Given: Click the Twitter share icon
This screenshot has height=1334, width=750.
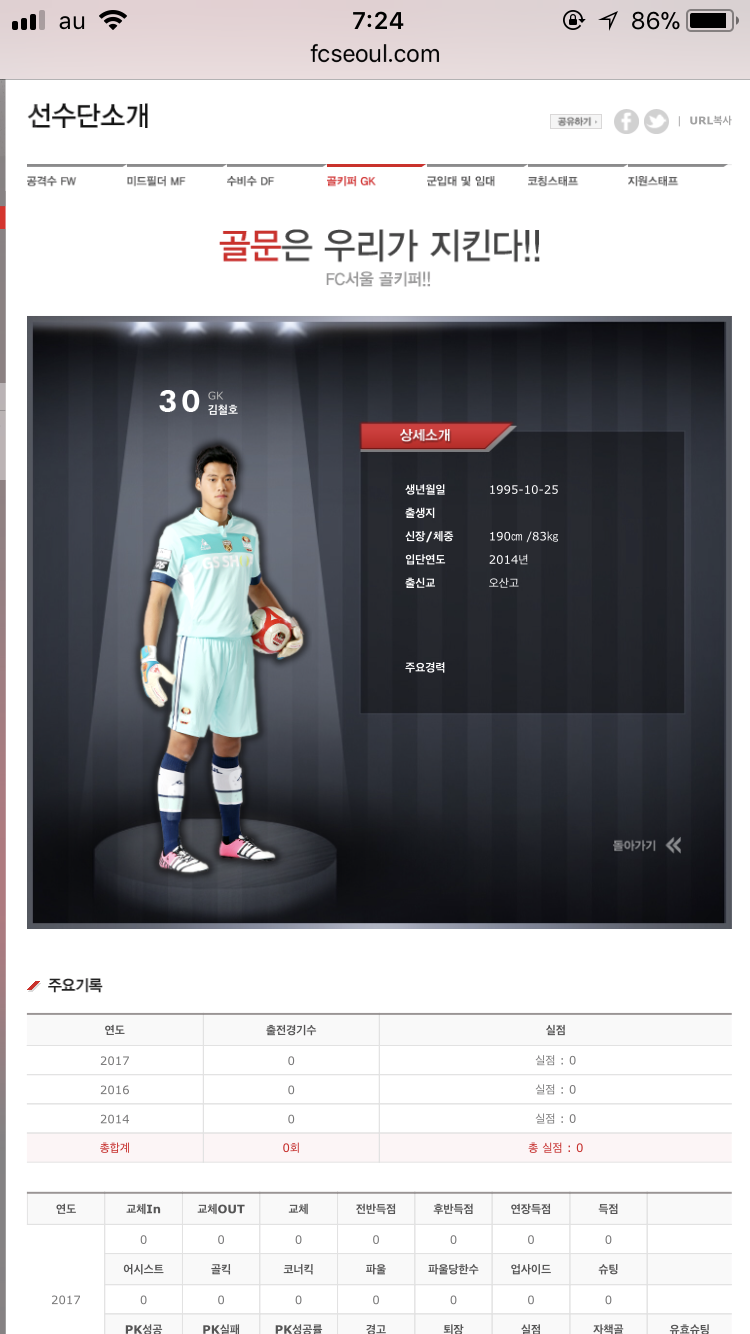Looking at the screenshot, I should coord(656,121).
